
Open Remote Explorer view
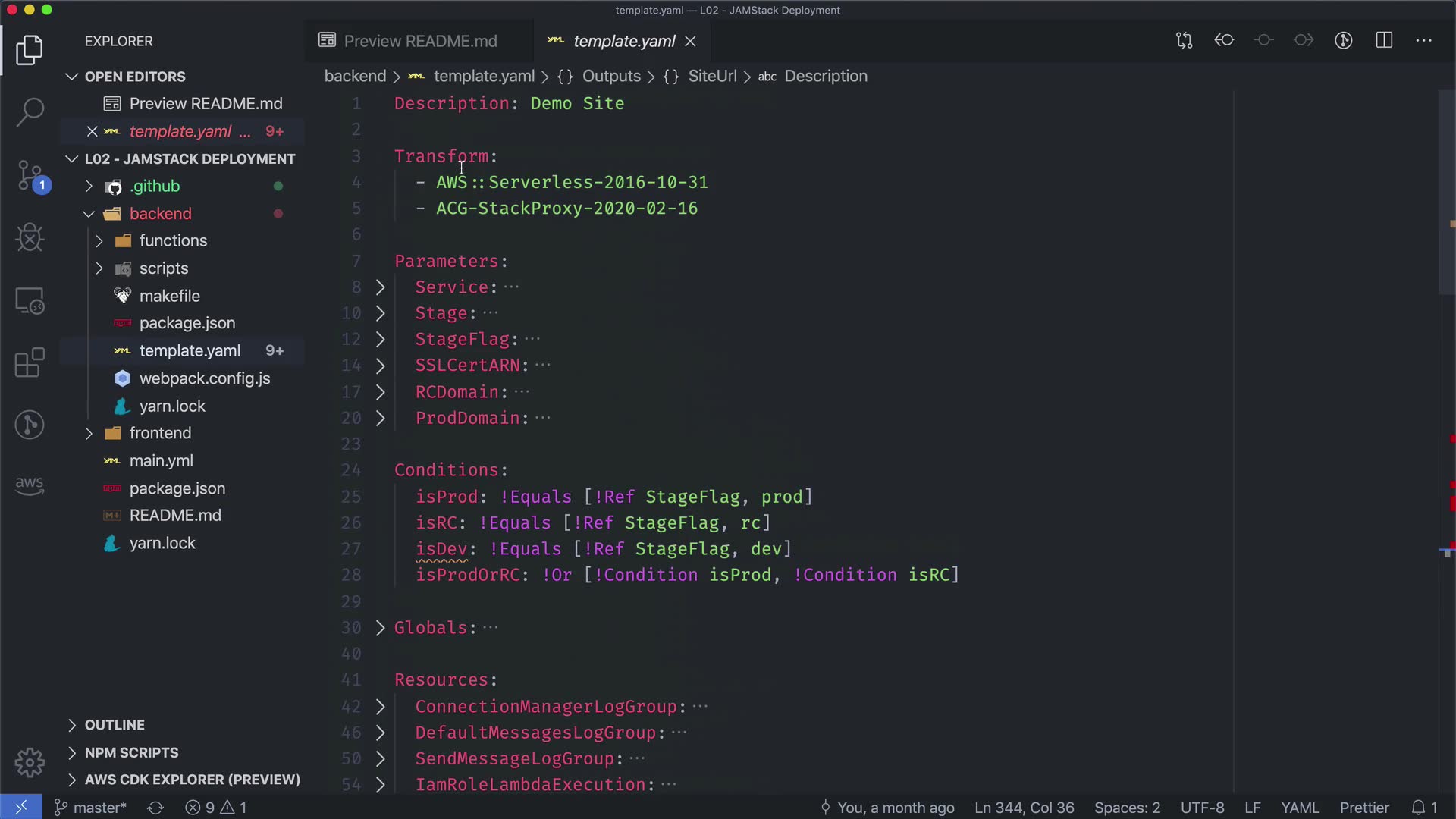(30, 301)
